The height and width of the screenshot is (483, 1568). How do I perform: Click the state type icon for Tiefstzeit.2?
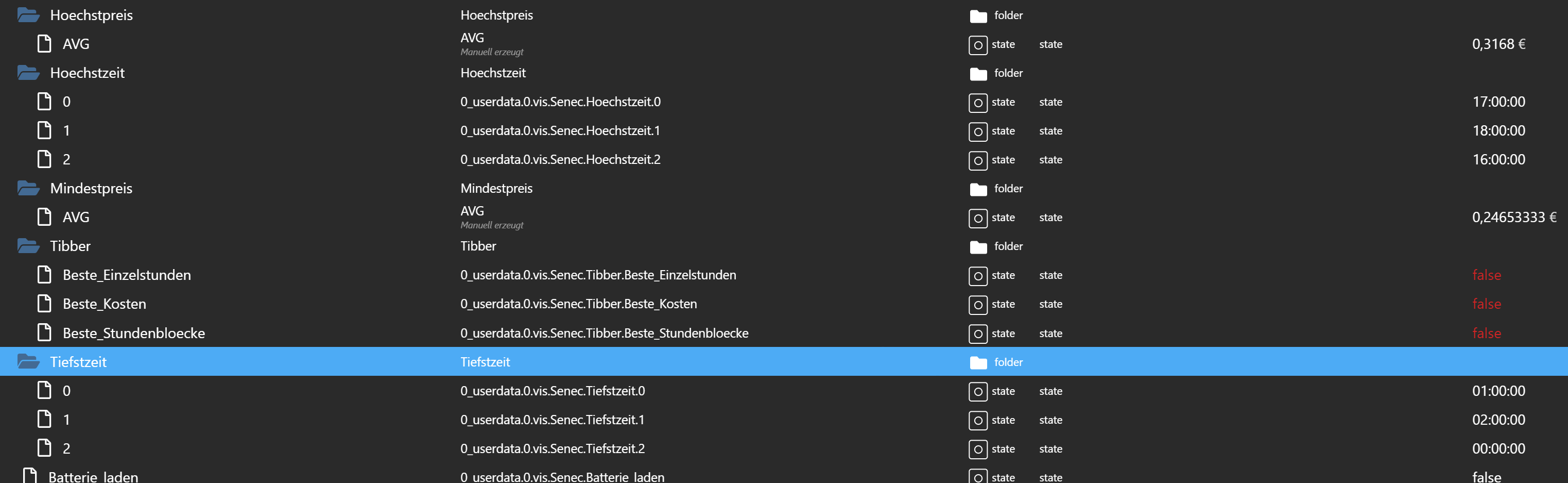pos(977,449)
